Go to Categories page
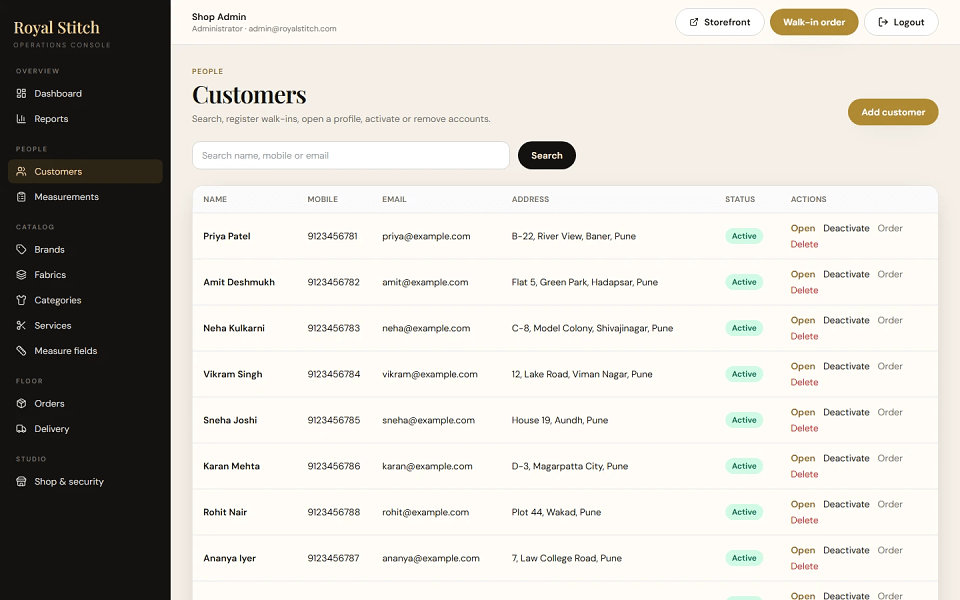The width and height of the screenshot is (960, 600). [85, 300]
